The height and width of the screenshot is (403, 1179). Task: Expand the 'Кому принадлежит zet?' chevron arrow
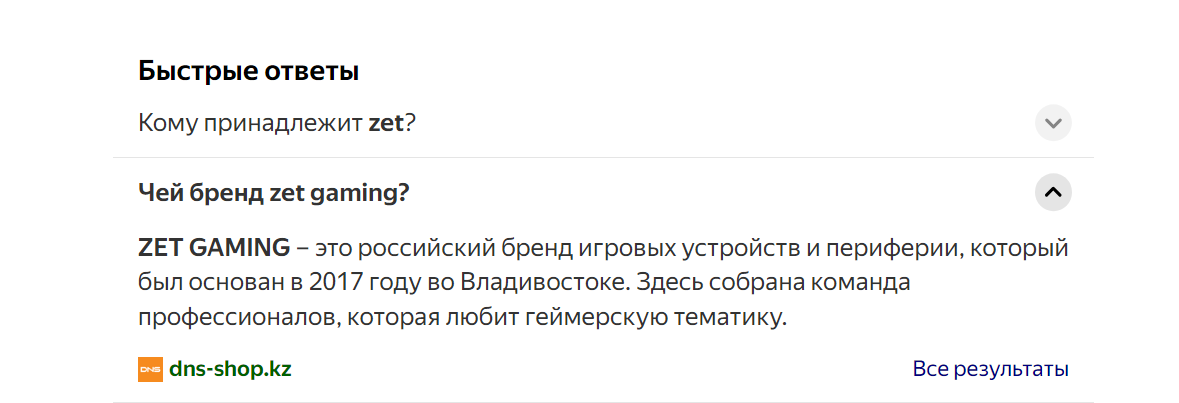tap(1053, 123)
